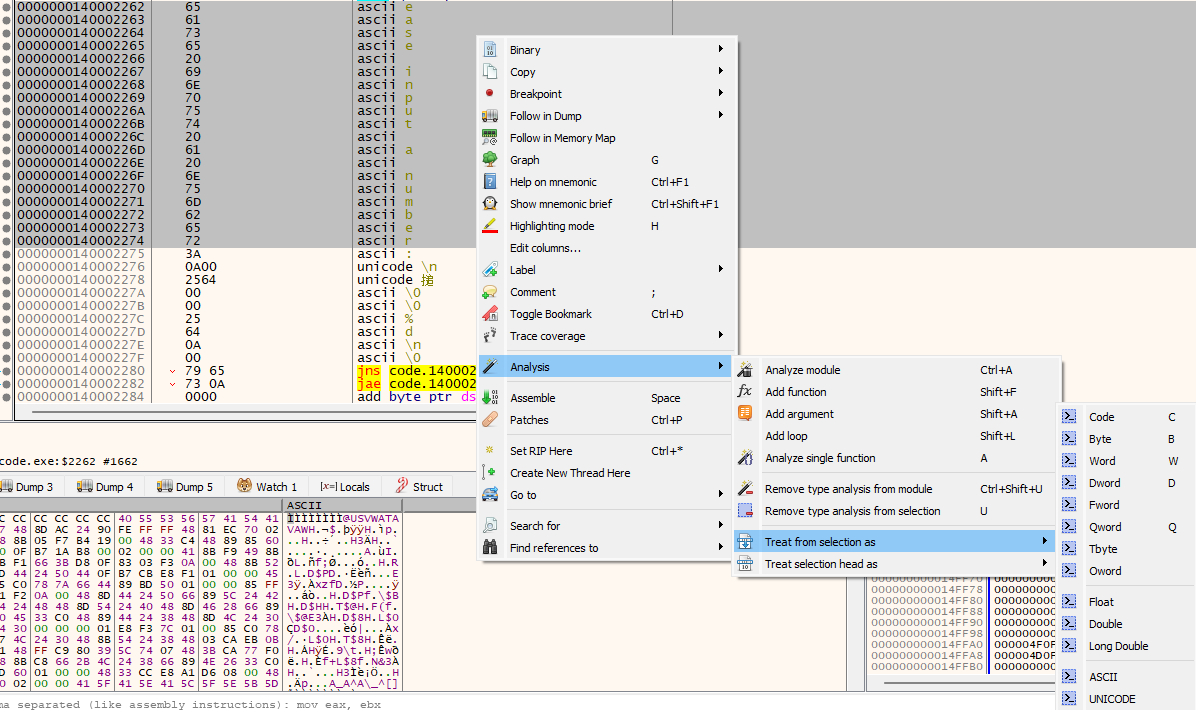The height and width of the screenshot is (710, 1196).
Task: Expand the Trace coverage submenu arrow
Action: 721,335
